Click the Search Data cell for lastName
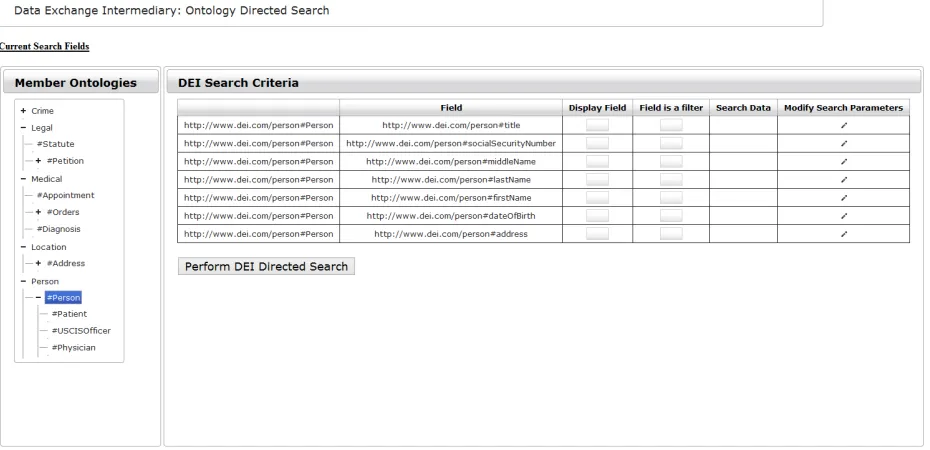930x450 pixels. 743,180
